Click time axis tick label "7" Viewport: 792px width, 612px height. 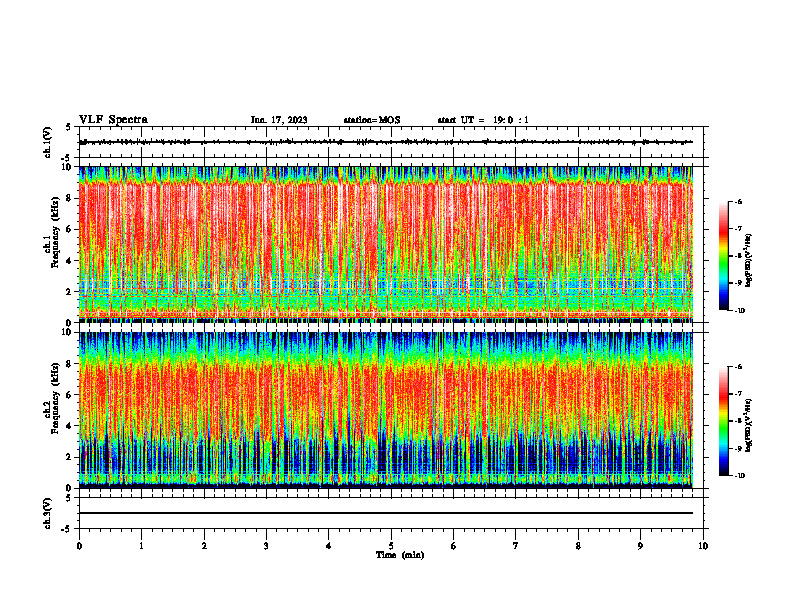click(516, 546)
